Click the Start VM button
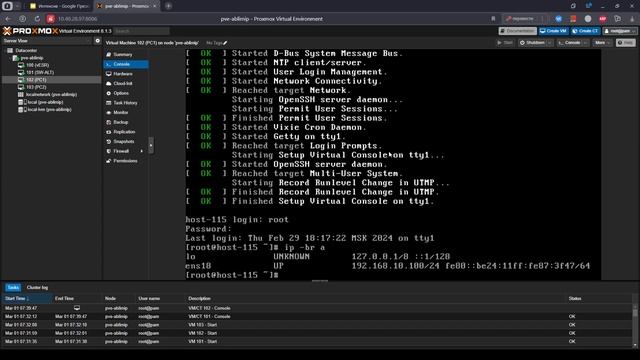Screen dimensions: 640x360 (x=505, y=42)
